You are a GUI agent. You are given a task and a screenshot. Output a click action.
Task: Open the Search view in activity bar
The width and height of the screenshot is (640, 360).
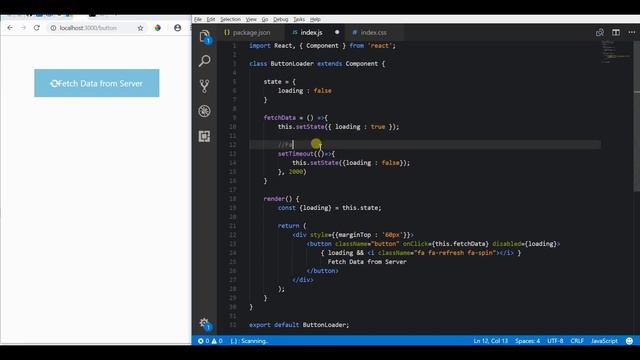tap(204, 61)
